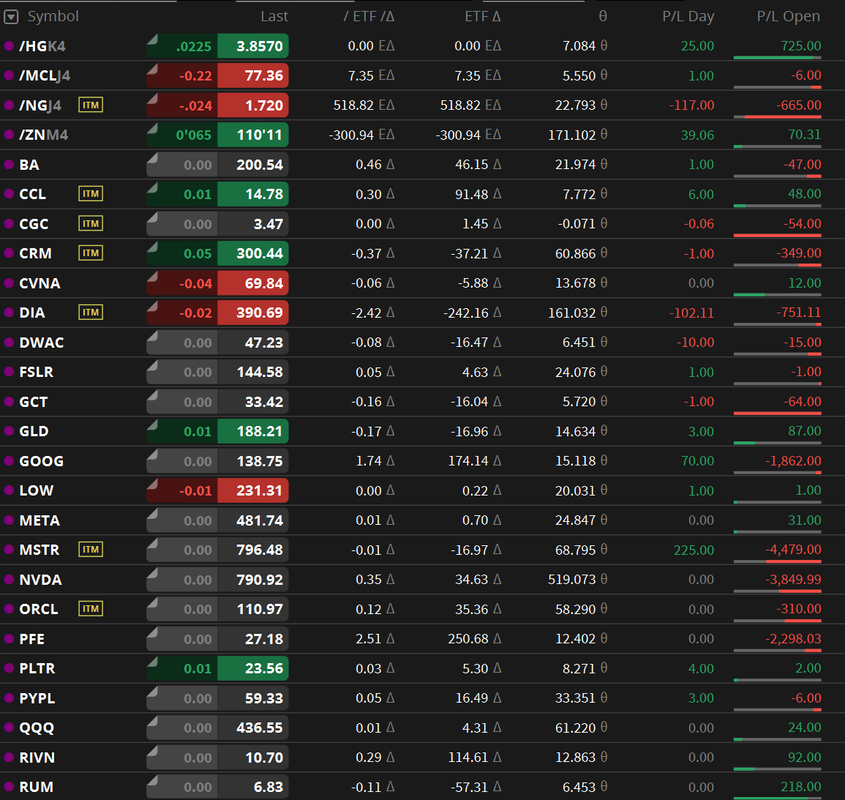The width and height of the screenshot is (845, 800).
Task: Click the PLTR last price 23.56
Action: pos(253,668)
